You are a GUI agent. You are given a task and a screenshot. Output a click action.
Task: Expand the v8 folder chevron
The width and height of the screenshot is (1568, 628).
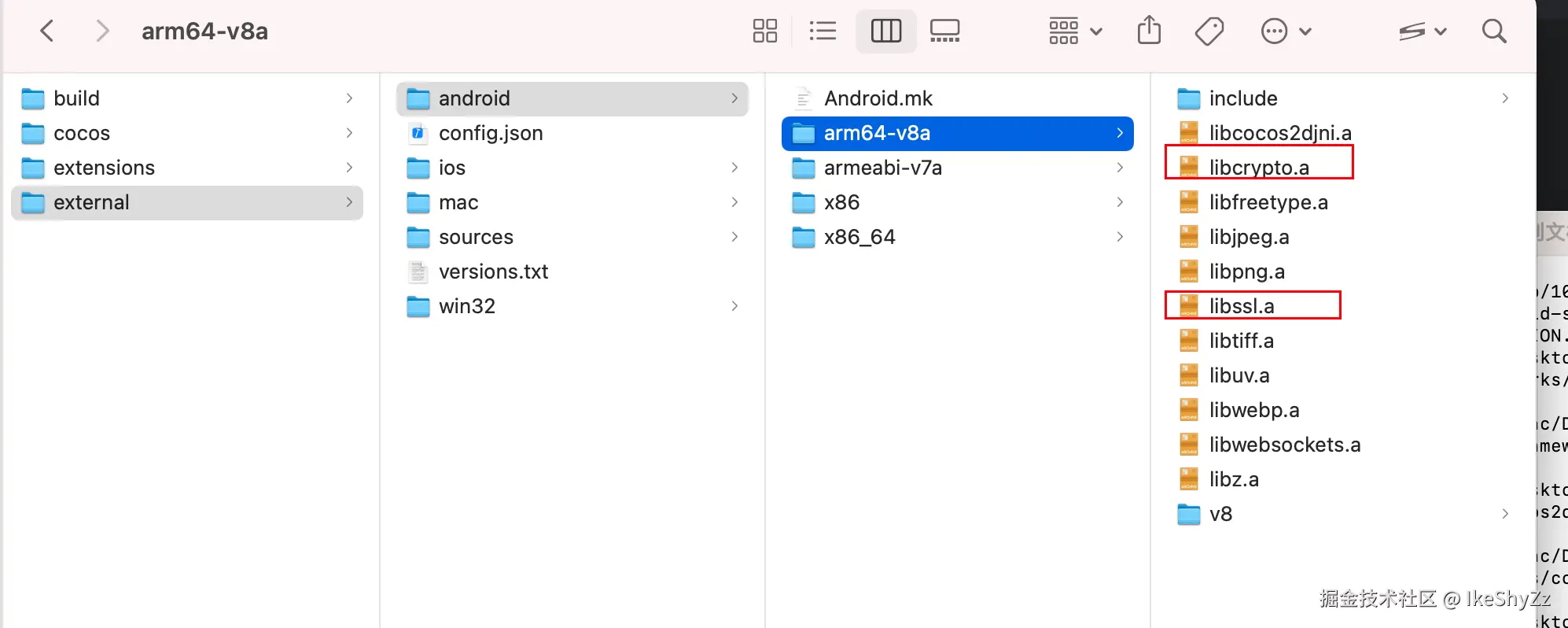click(x=1504, y=514)
